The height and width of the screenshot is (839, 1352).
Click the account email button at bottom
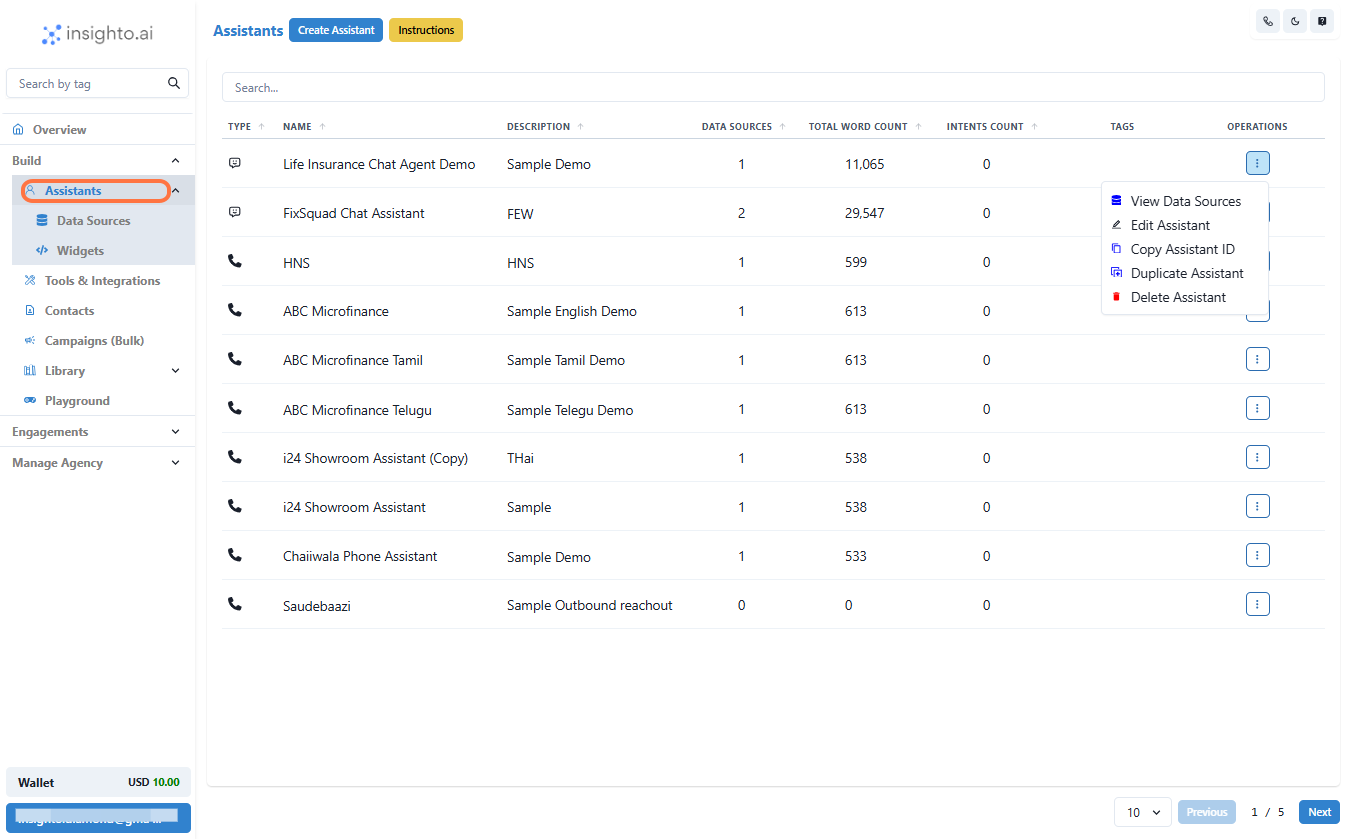click(98, 816)
